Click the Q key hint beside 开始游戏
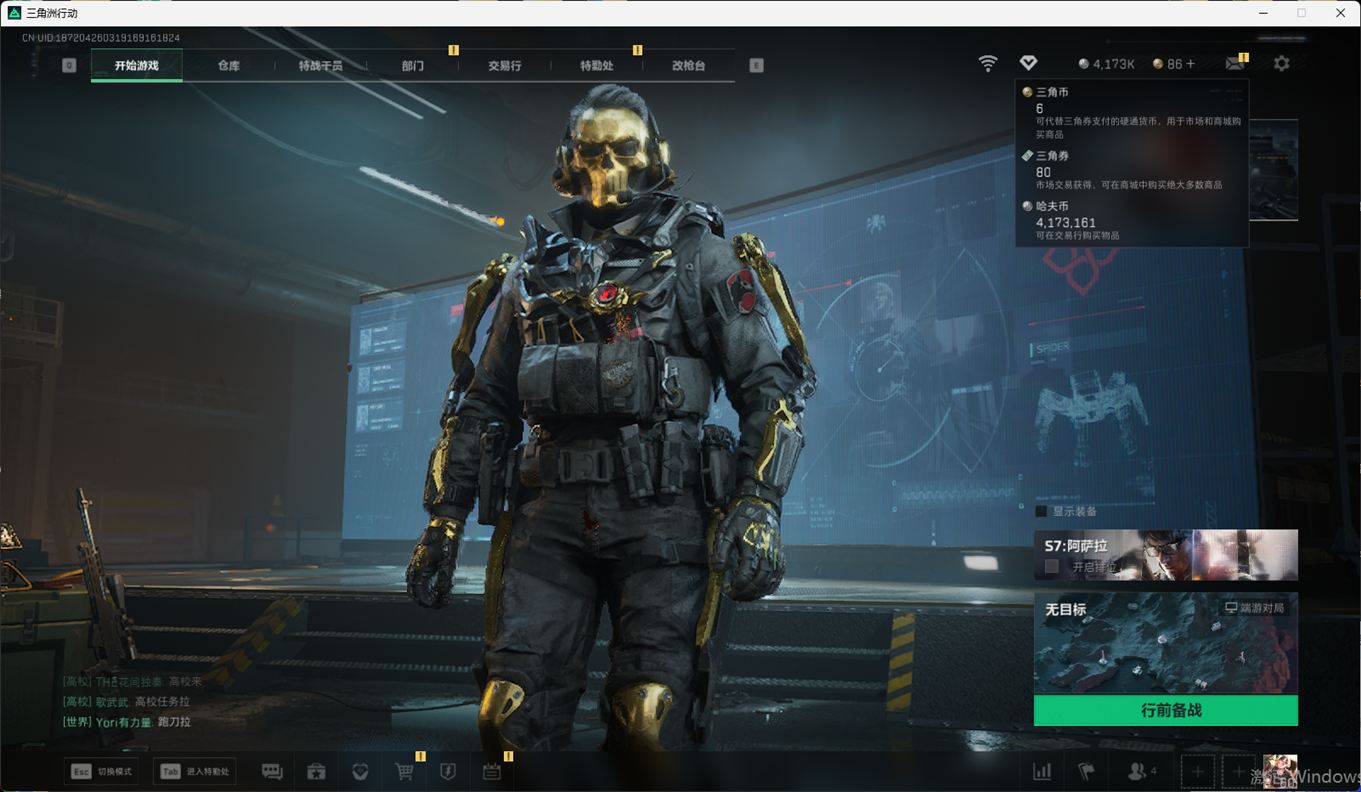Screen dimensions: 1361x792 69,65
